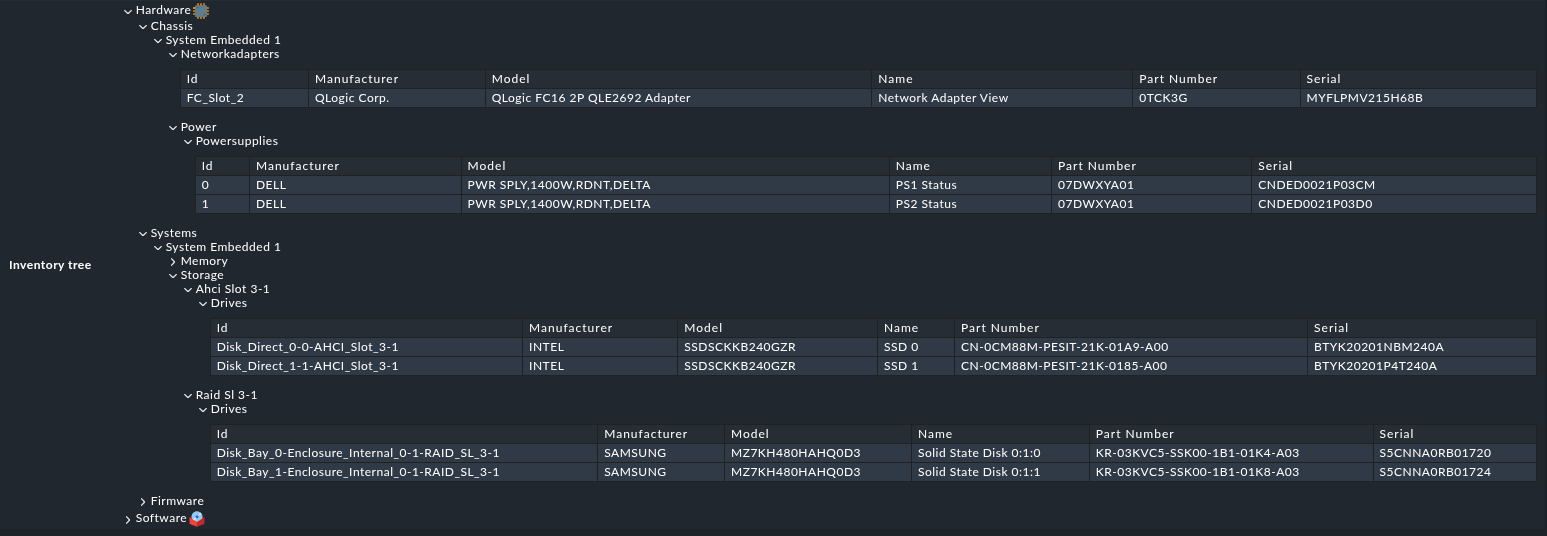Image resolution: width=1547 pixels, height=536 pixels.
Task: Click the Inventory tree label
Action: pyautogui.click(x=50, y=265)
